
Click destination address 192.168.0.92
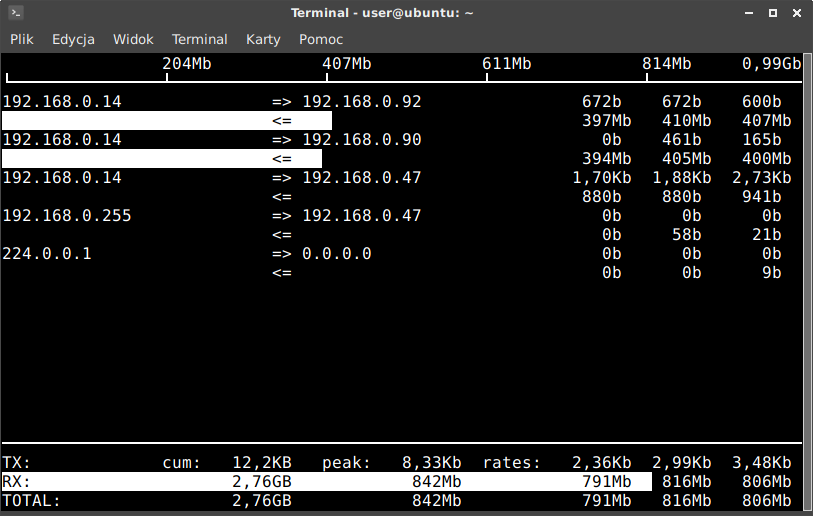(361, 102)
